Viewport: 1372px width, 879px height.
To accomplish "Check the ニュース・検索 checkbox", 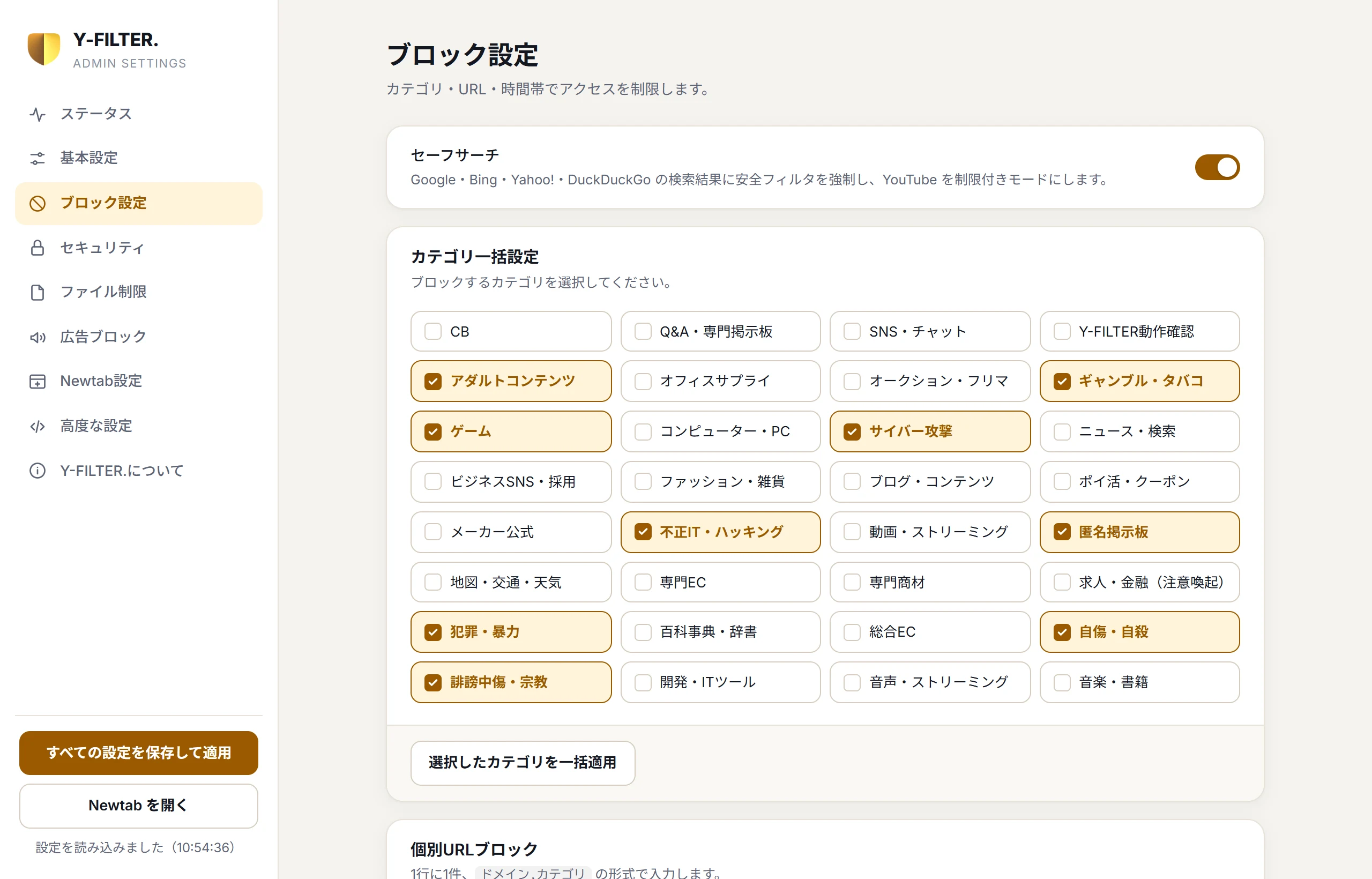I will point(1062,431).
